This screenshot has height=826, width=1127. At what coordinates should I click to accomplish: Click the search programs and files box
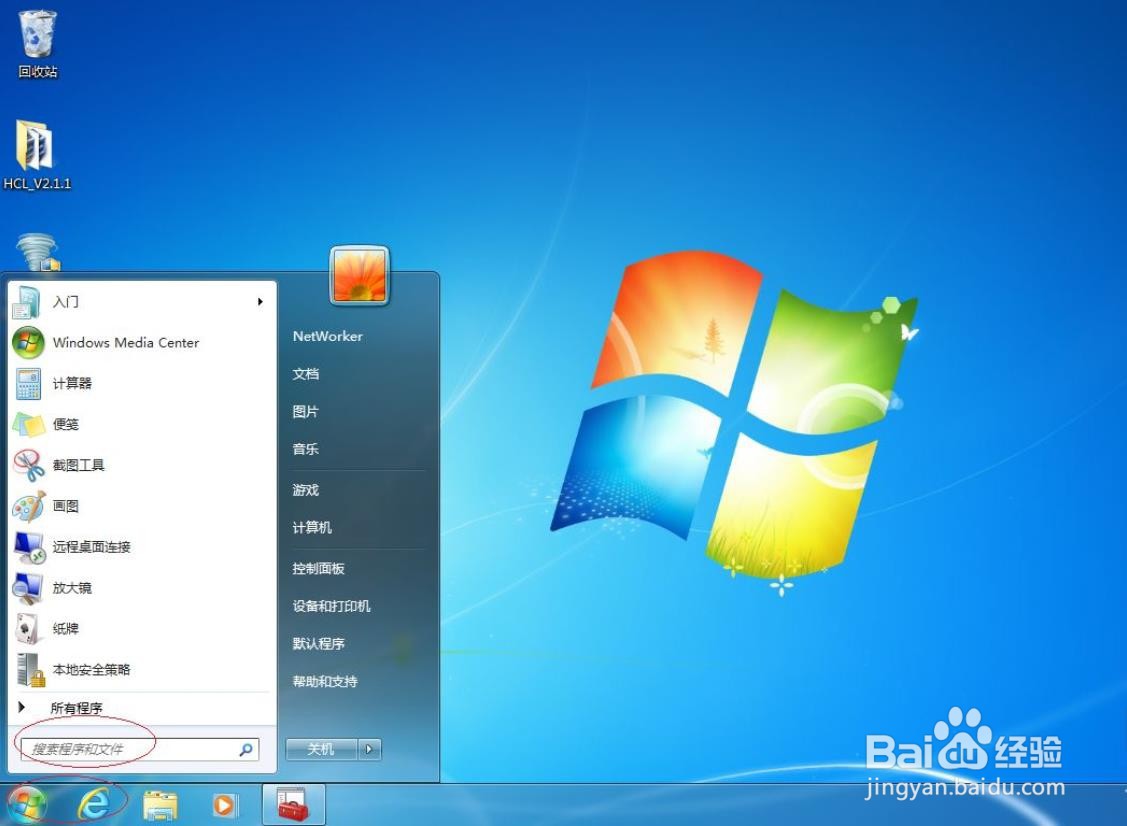coord(139,749)
